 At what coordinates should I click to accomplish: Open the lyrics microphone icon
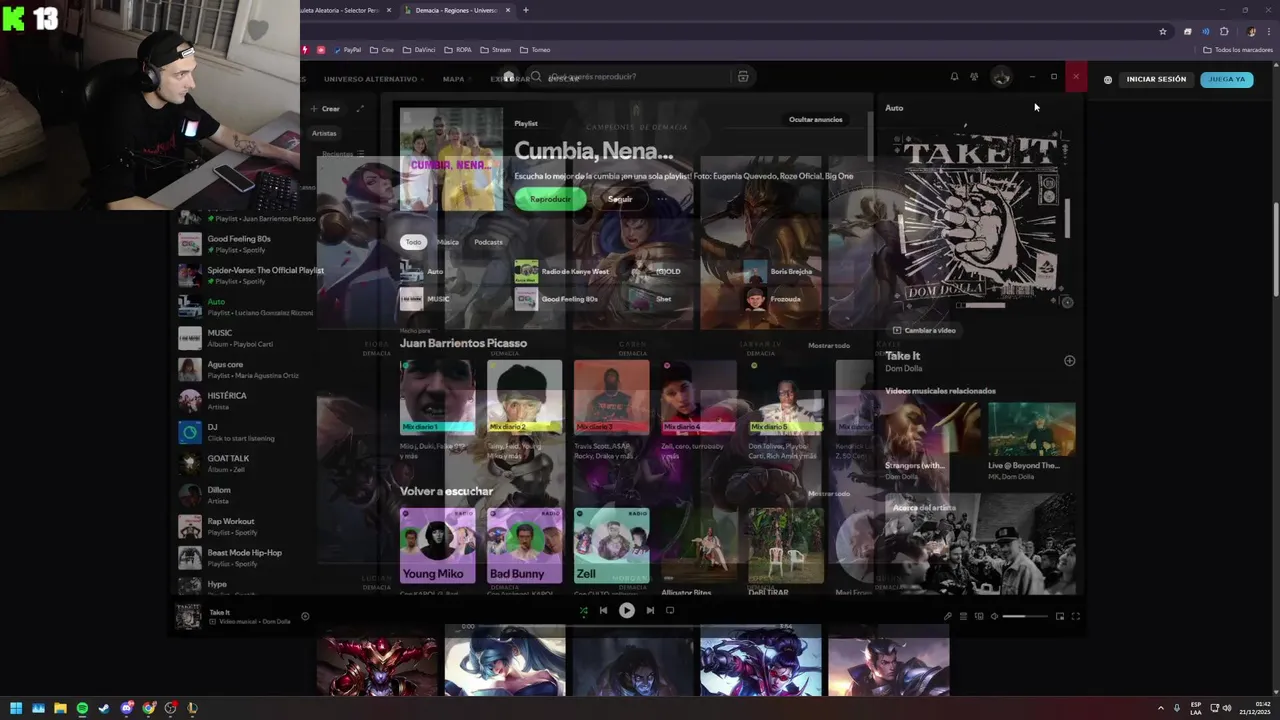click(948, 616)
